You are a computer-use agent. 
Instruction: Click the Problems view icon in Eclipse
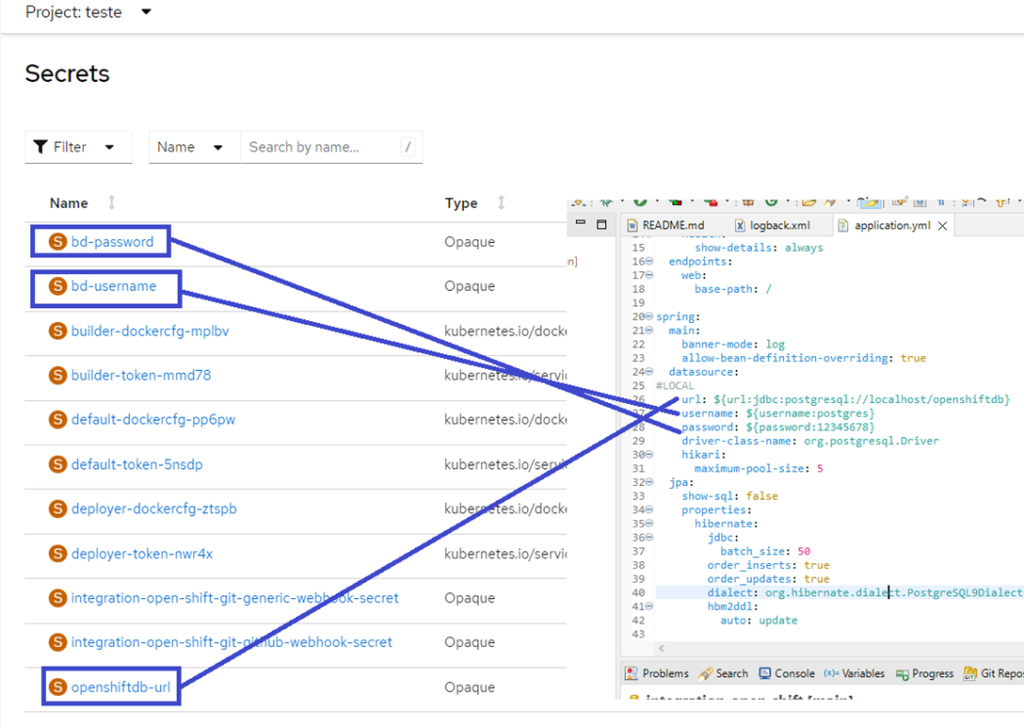631,673
